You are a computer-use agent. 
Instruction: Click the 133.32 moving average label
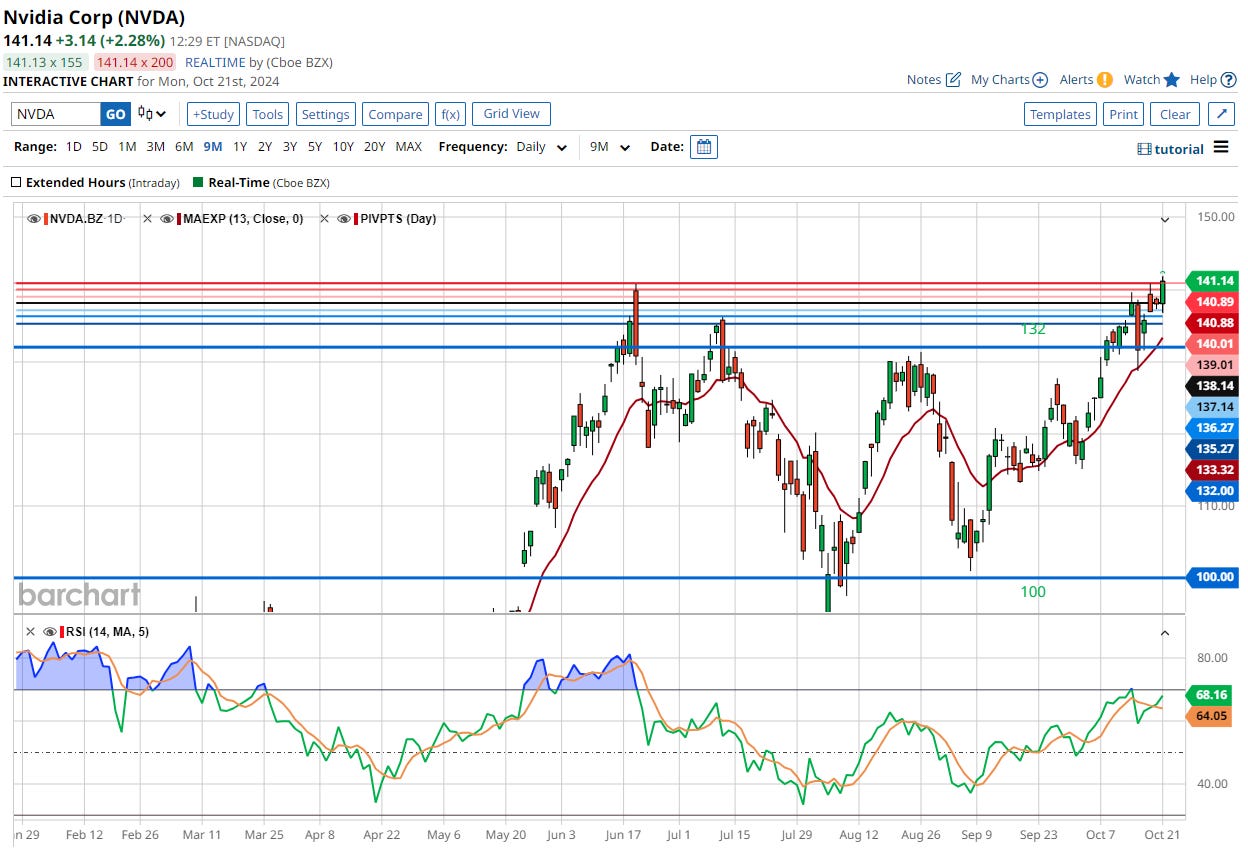(x=1212, y=470)
